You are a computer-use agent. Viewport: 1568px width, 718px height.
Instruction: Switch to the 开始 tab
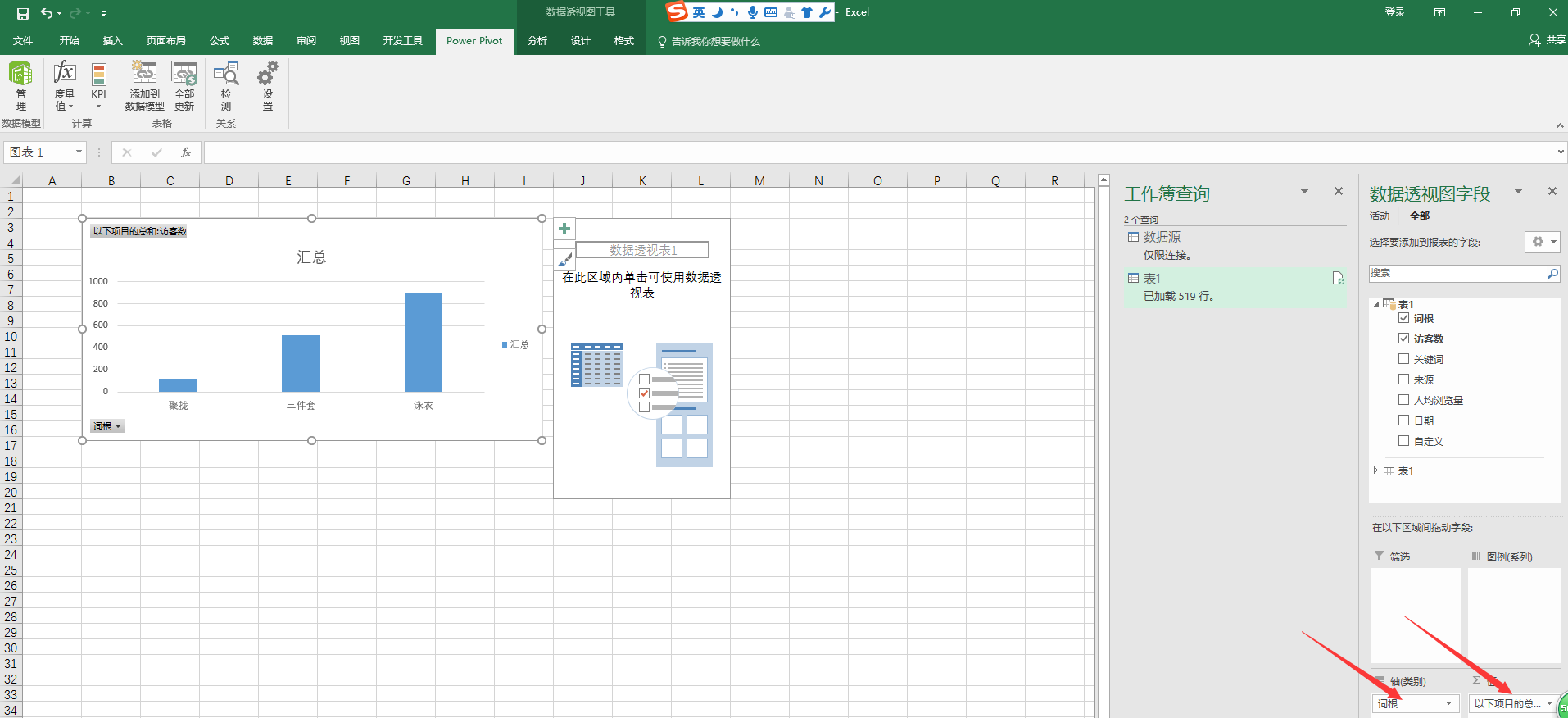(x=70, y=41)
